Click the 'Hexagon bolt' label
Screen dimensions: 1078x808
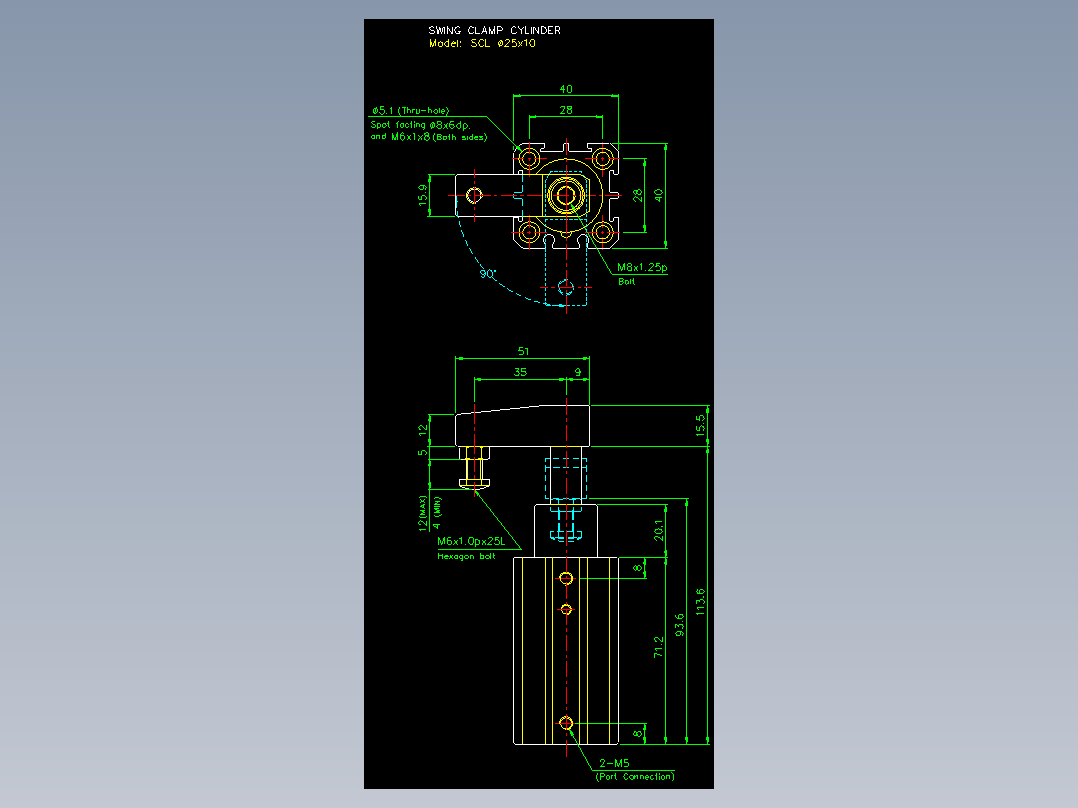pos(466,556)
